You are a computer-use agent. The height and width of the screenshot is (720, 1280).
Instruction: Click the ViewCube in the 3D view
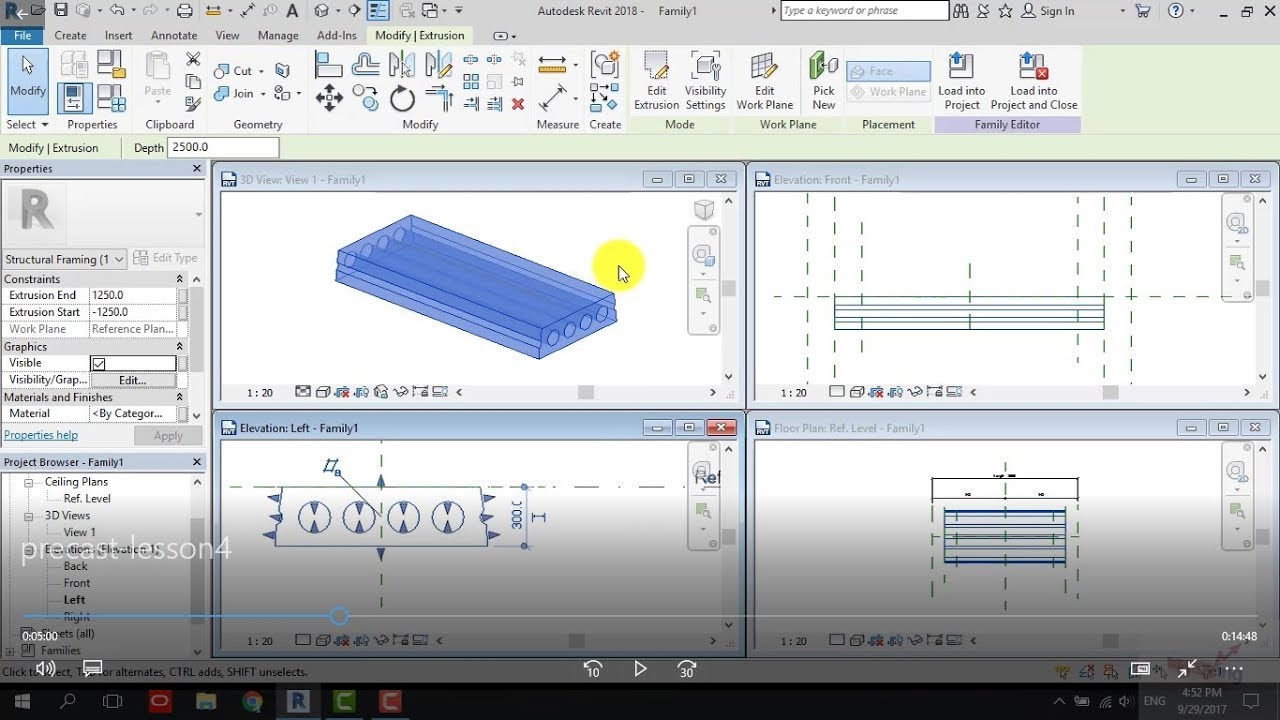[x=704, y=209]
